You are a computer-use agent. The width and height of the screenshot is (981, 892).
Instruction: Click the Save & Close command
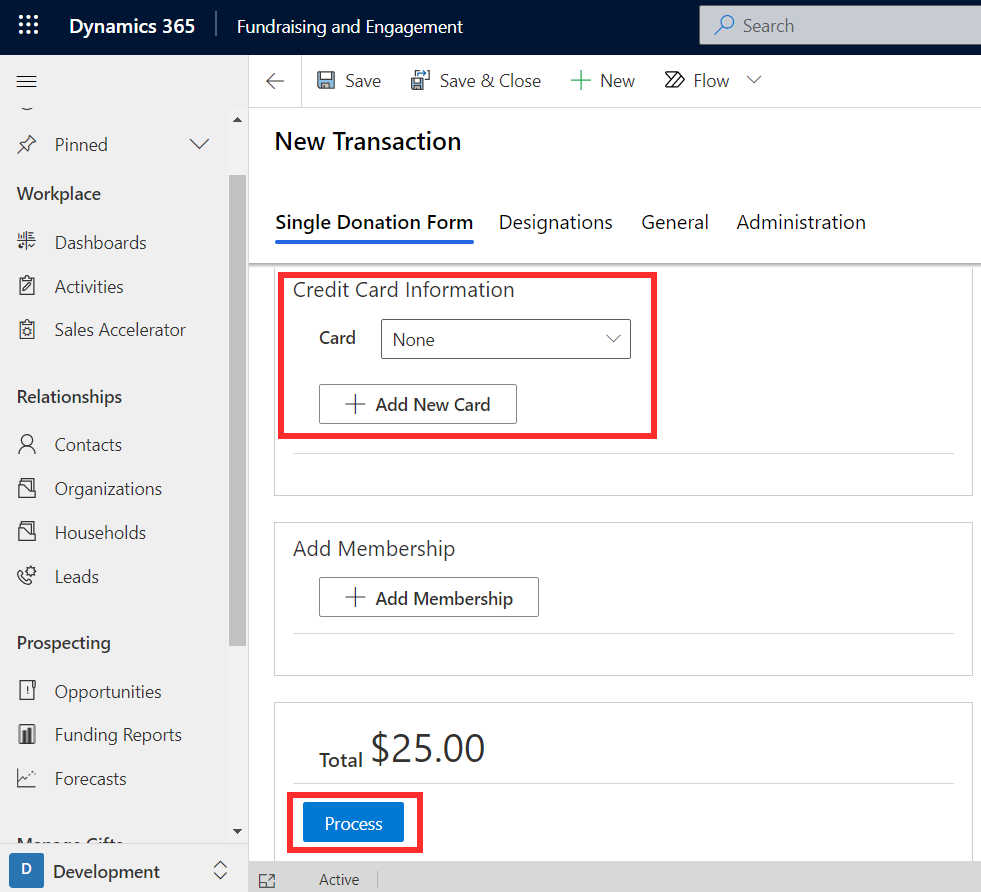pyautogui.click(x=475, y=81)
